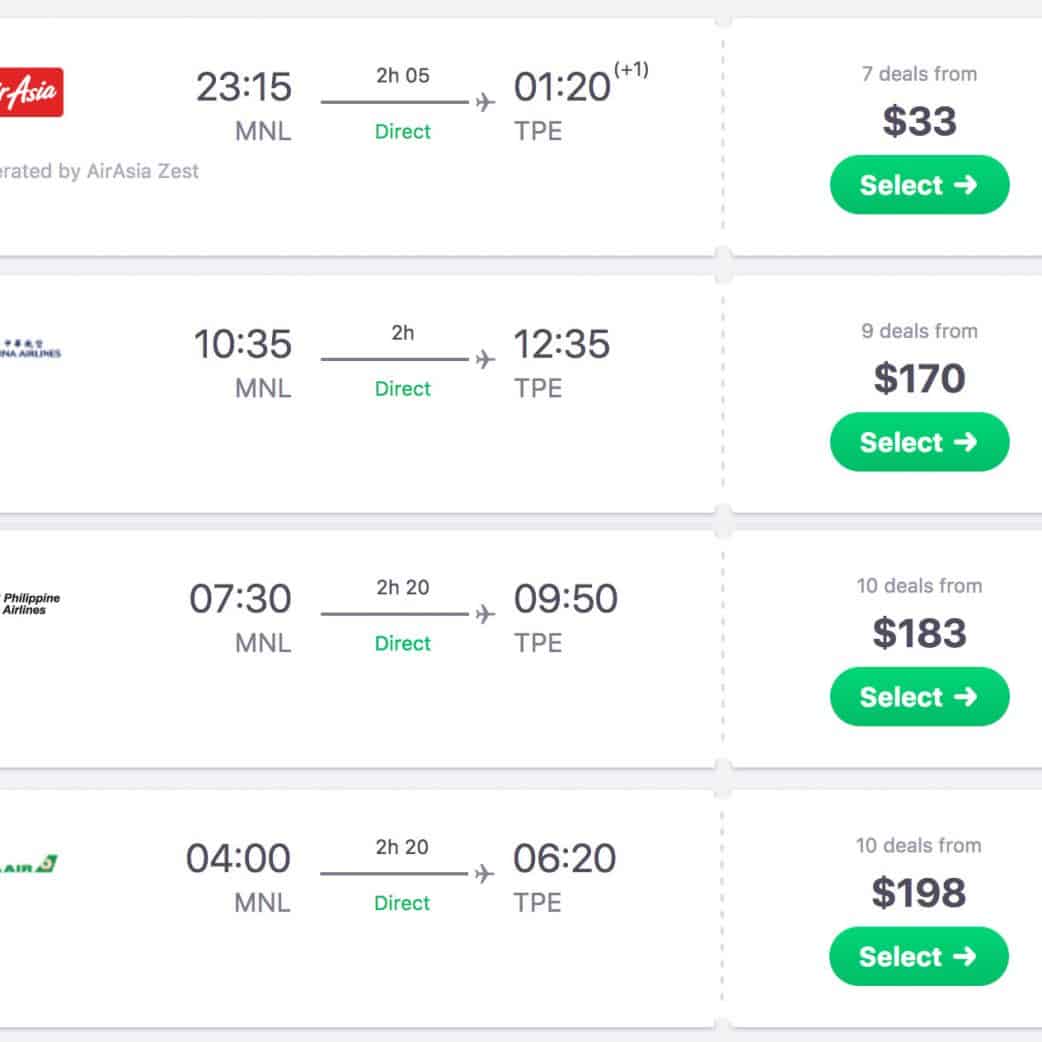This screenshot has height=1042, width=1042.
Task: Click plane icon on the 2h 05 flight
Action: pyautogui.click(x=485, y=102)
